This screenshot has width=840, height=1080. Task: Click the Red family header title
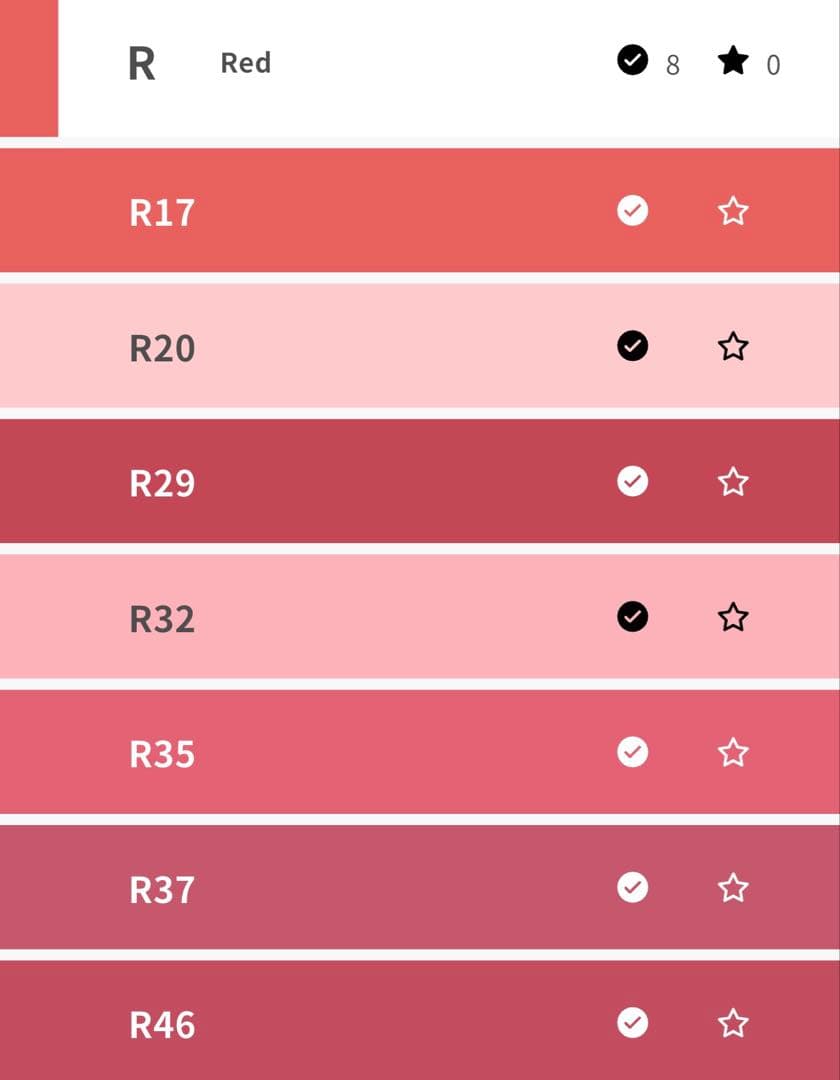click(245, 63)
